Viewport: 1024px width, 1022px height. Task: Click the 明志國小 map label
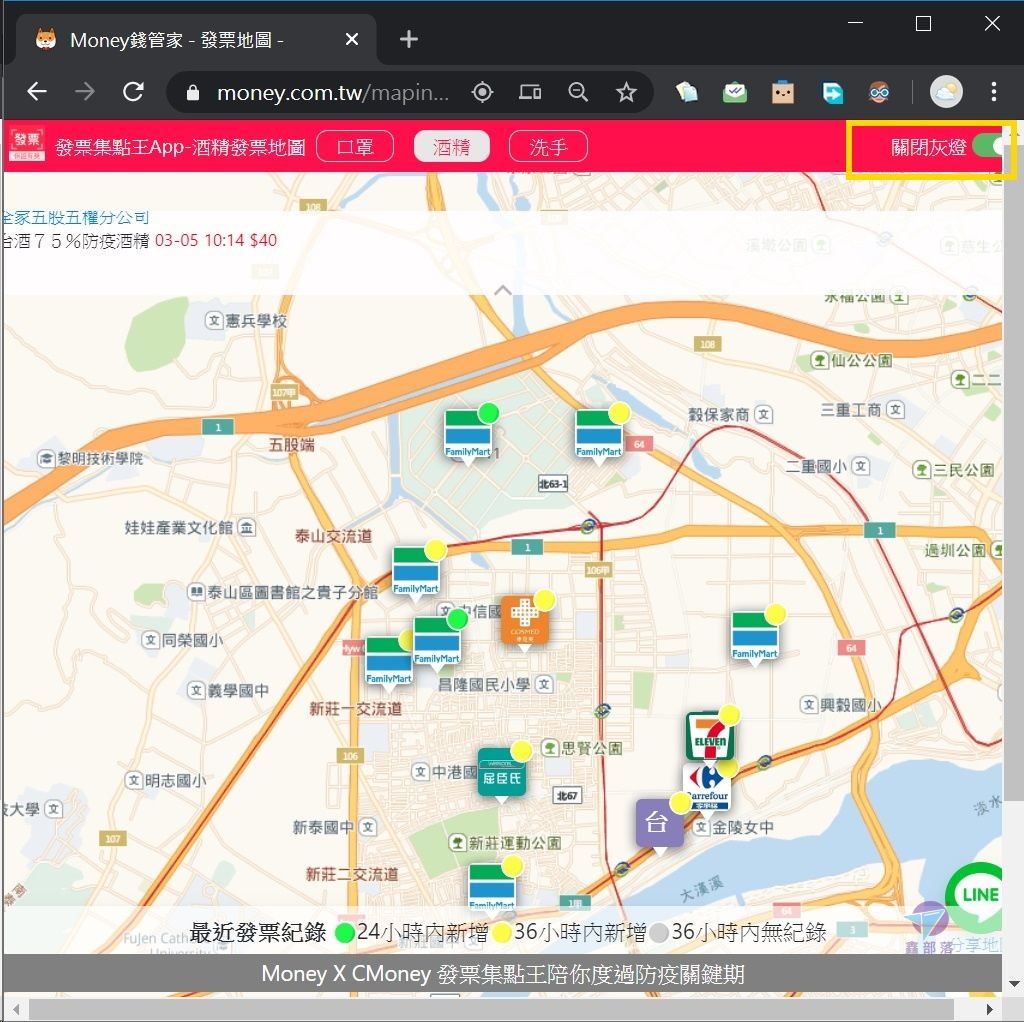166,780
